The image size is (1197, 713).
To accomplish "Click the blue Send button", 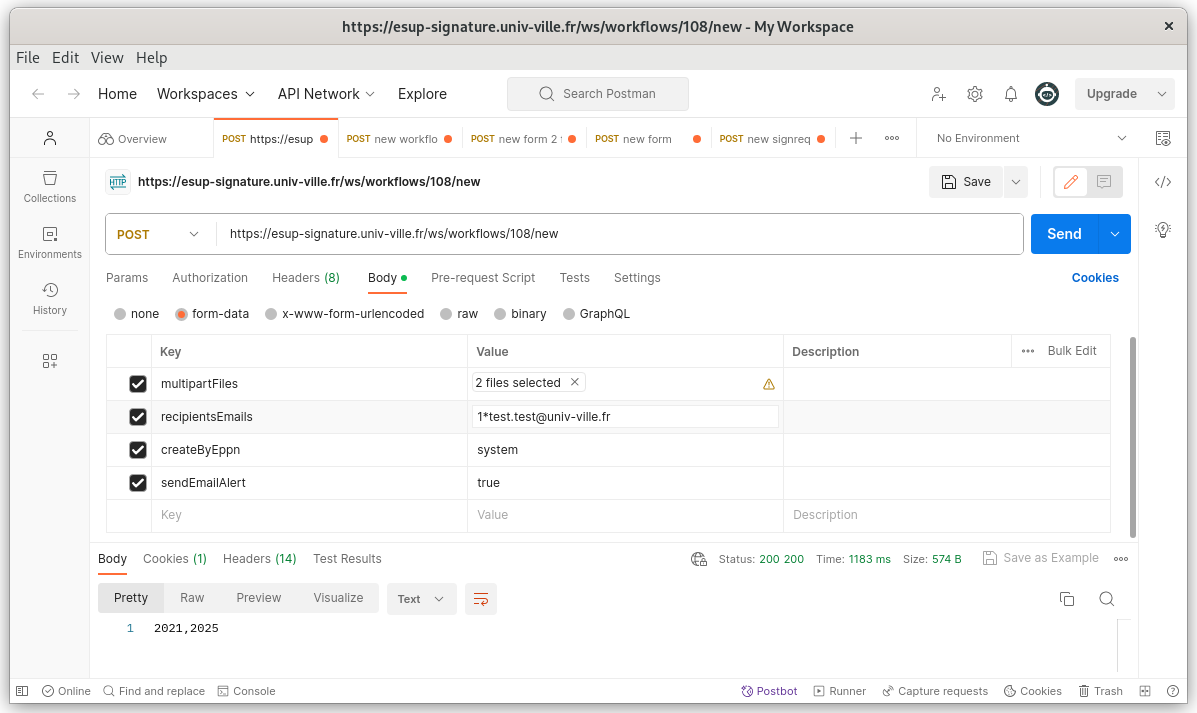I will (1064, 234).
